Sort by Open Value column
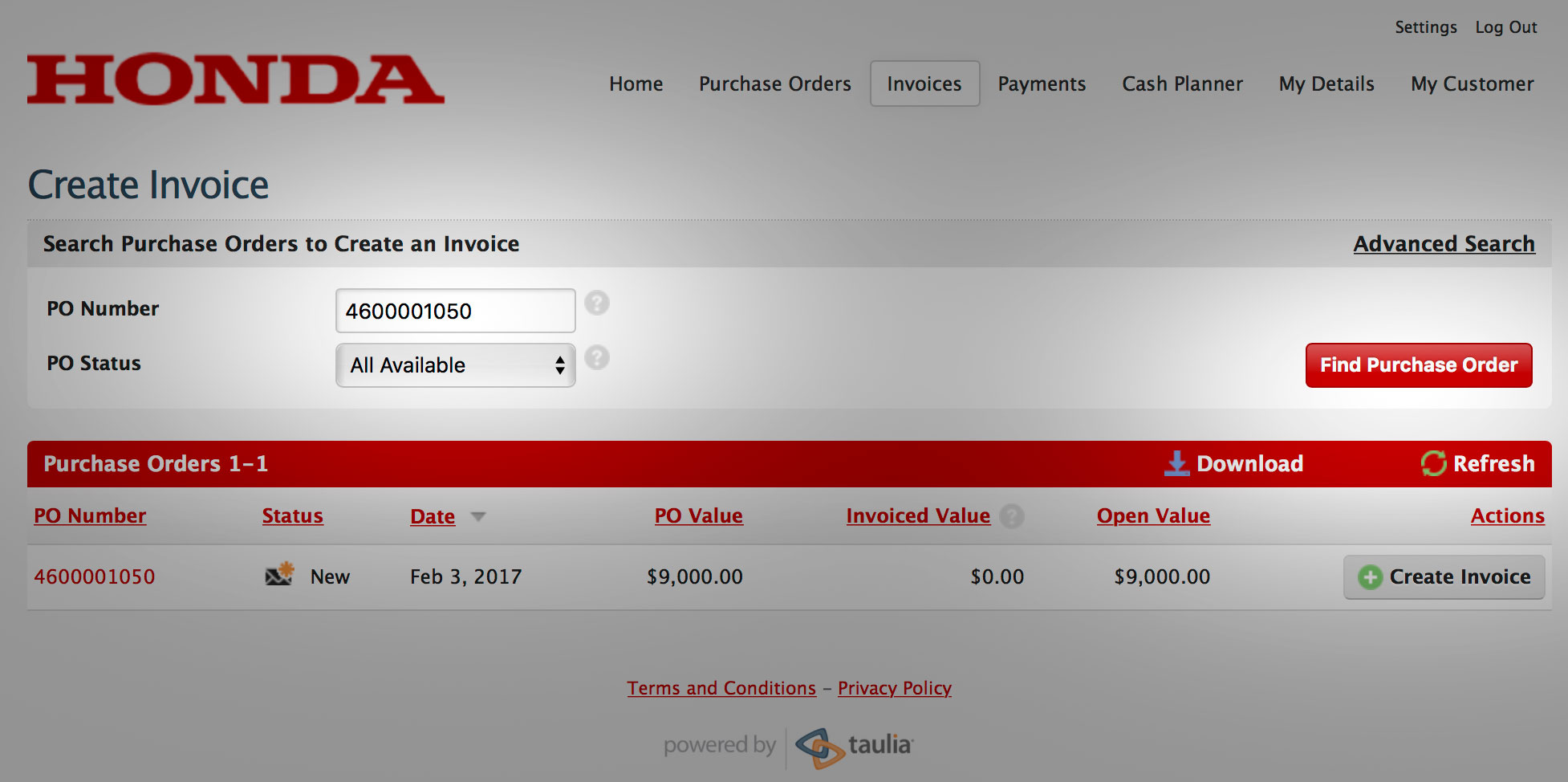Viewport: 1568px width, 782px height. click(x=1153, y=515)
